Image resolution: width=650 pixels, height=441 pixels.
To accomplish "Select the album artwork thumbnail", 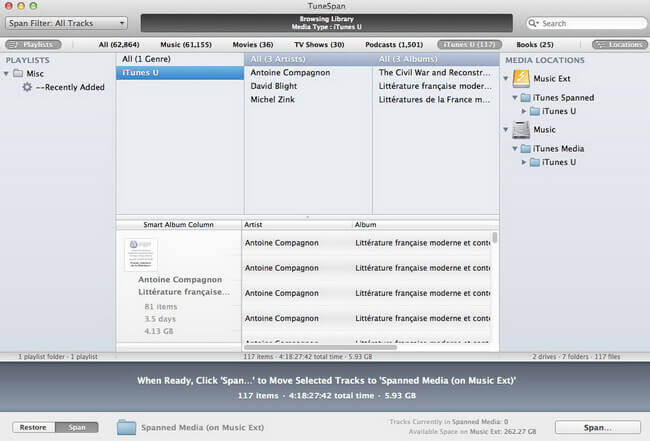I will (x=141, y=254).
